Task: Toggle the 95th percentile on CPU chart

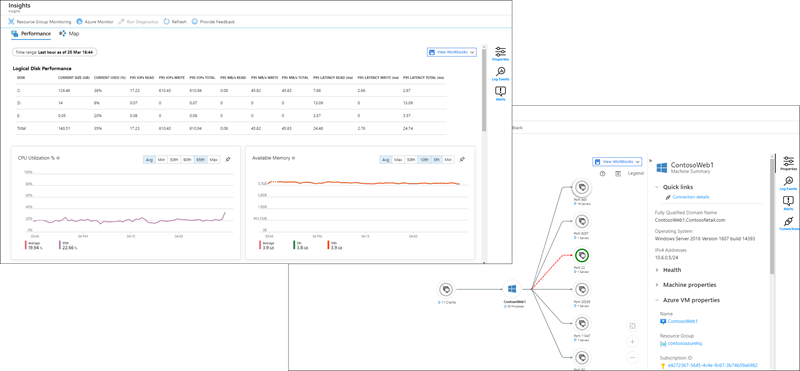Action: point(201,160)
